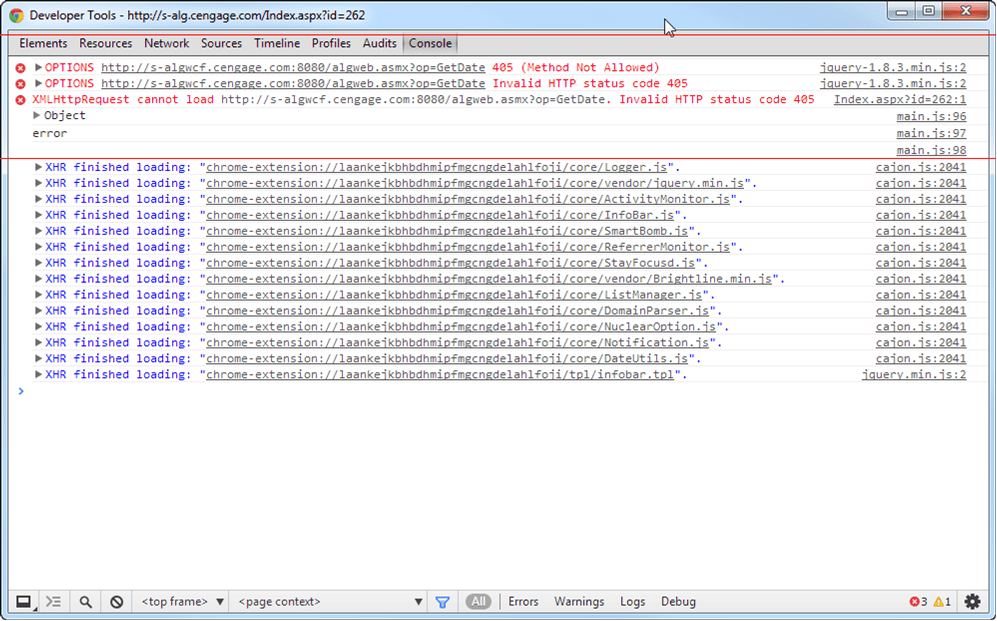
Task: Click the yellow warning count indicator
Action: tap(944, 601)
